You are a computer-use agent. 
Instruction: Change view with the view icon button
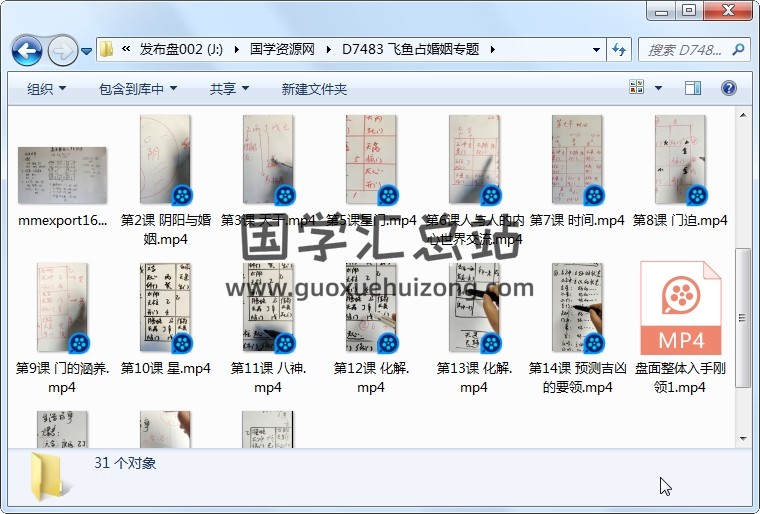[x=636, y=87]
